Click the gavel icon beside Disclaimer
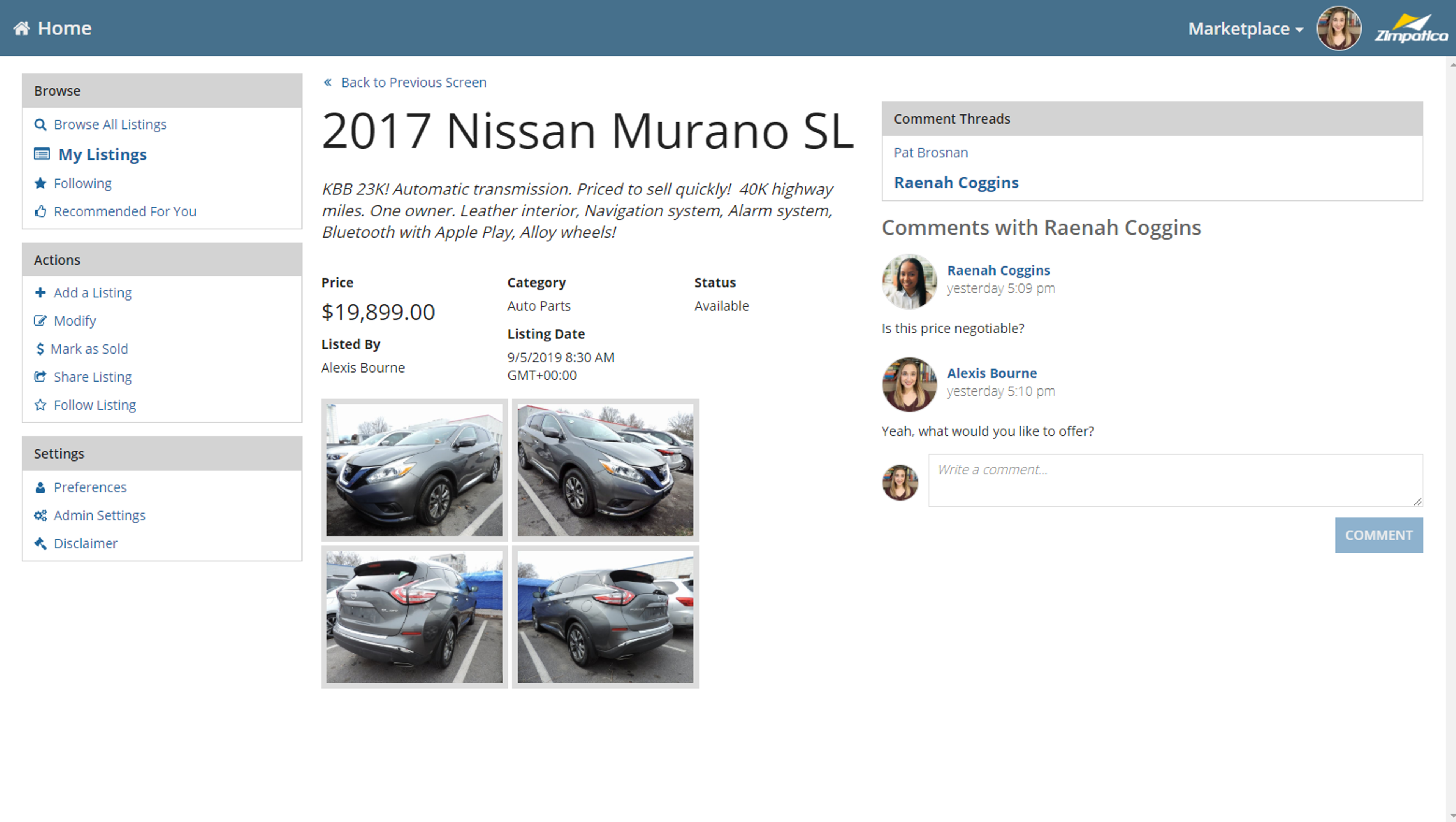The width and height of the screenshot is (1456, 822). pos(40,543)
